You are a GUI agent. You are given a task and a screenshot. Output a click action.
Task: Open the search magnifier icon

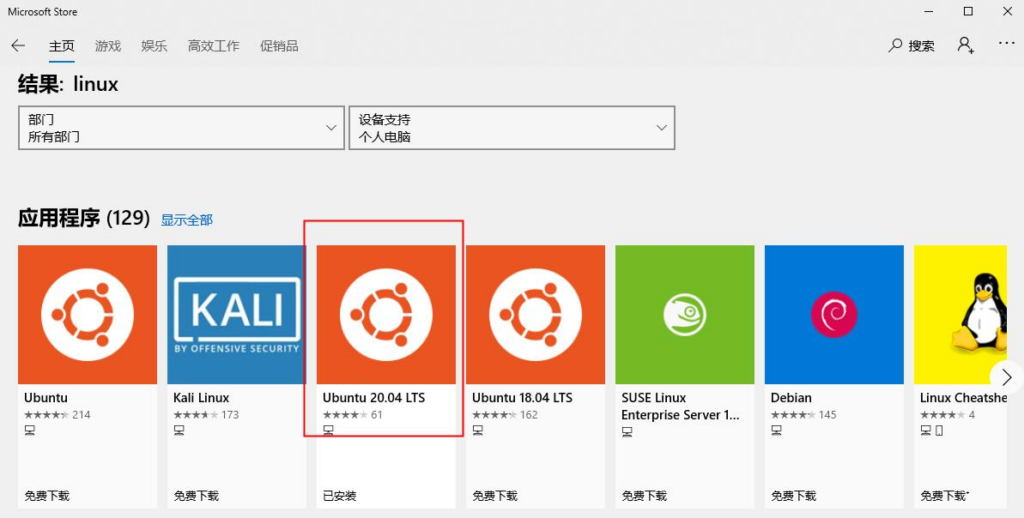click(x=895, y=46)
